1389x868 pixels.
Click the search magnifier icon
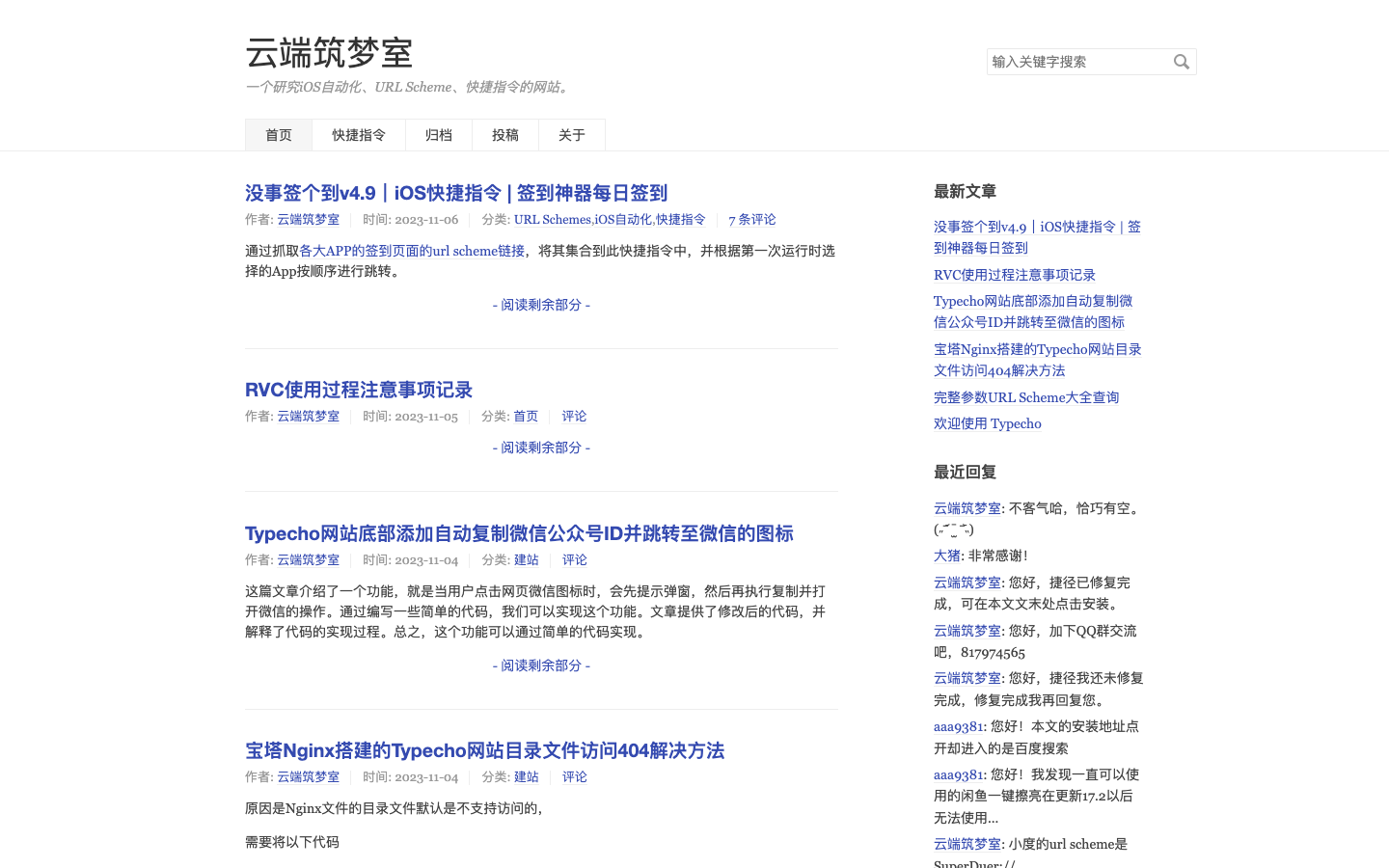[x=1182, y=62]
